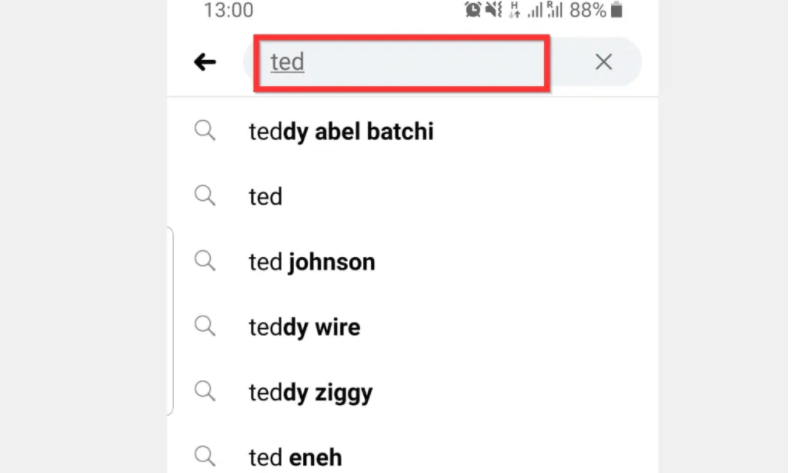
Task: Click magnifier icon beside ted johnson
Action: [205, 261]
